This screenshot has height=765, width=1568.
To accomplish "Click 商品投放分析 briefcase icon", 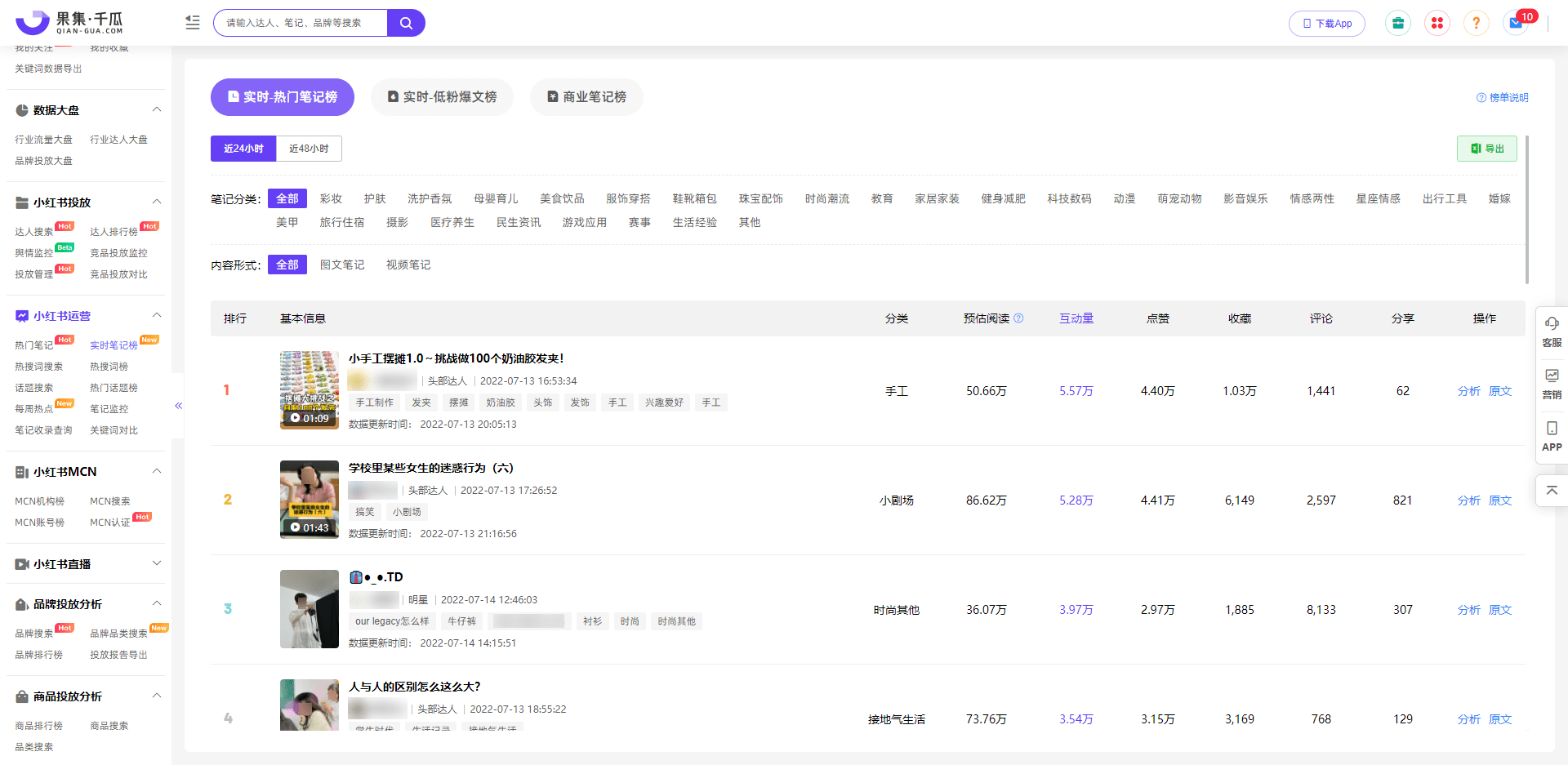I will (x=22, y=696).
